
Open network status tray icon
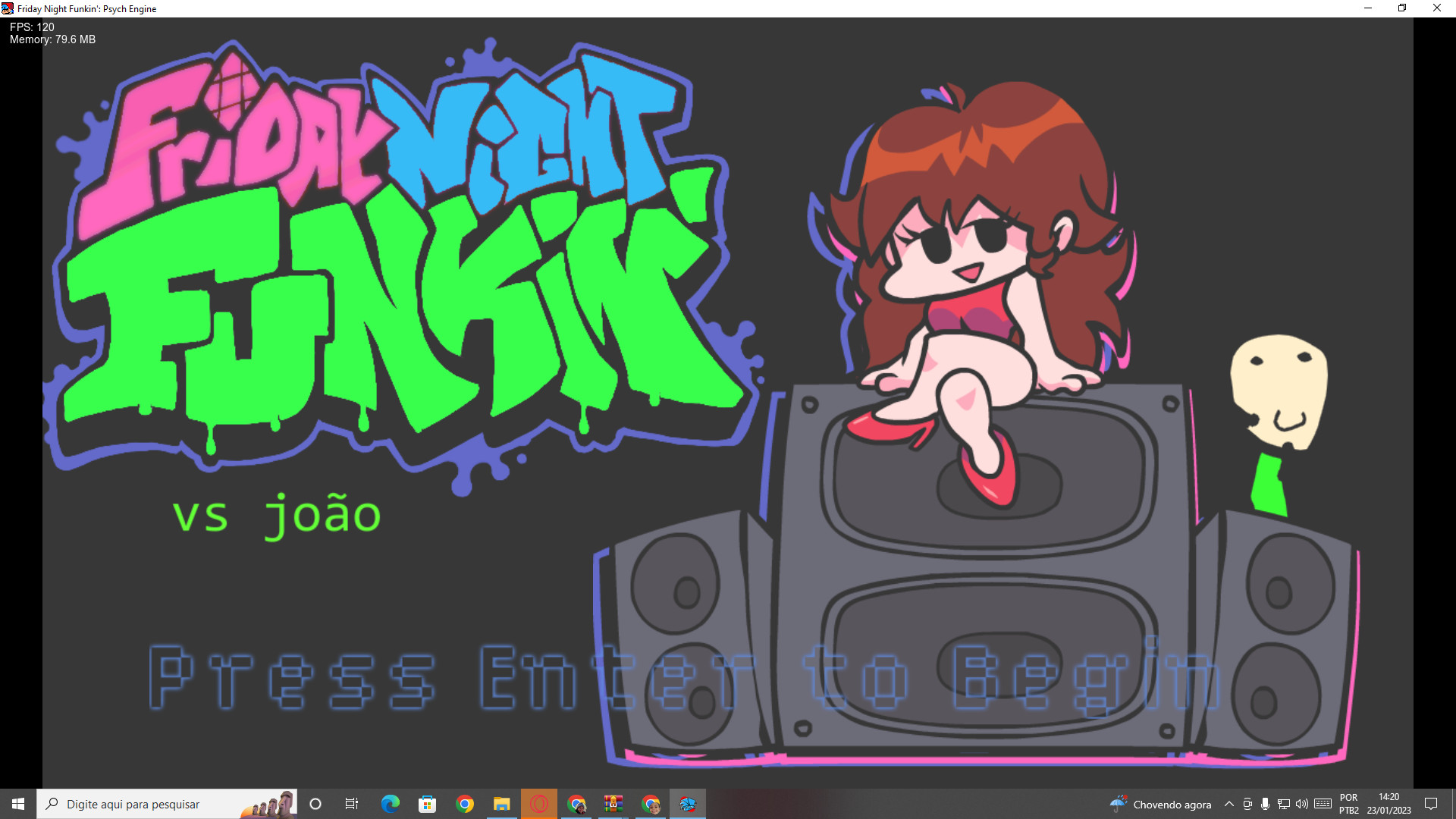(x=1284, y=804)
